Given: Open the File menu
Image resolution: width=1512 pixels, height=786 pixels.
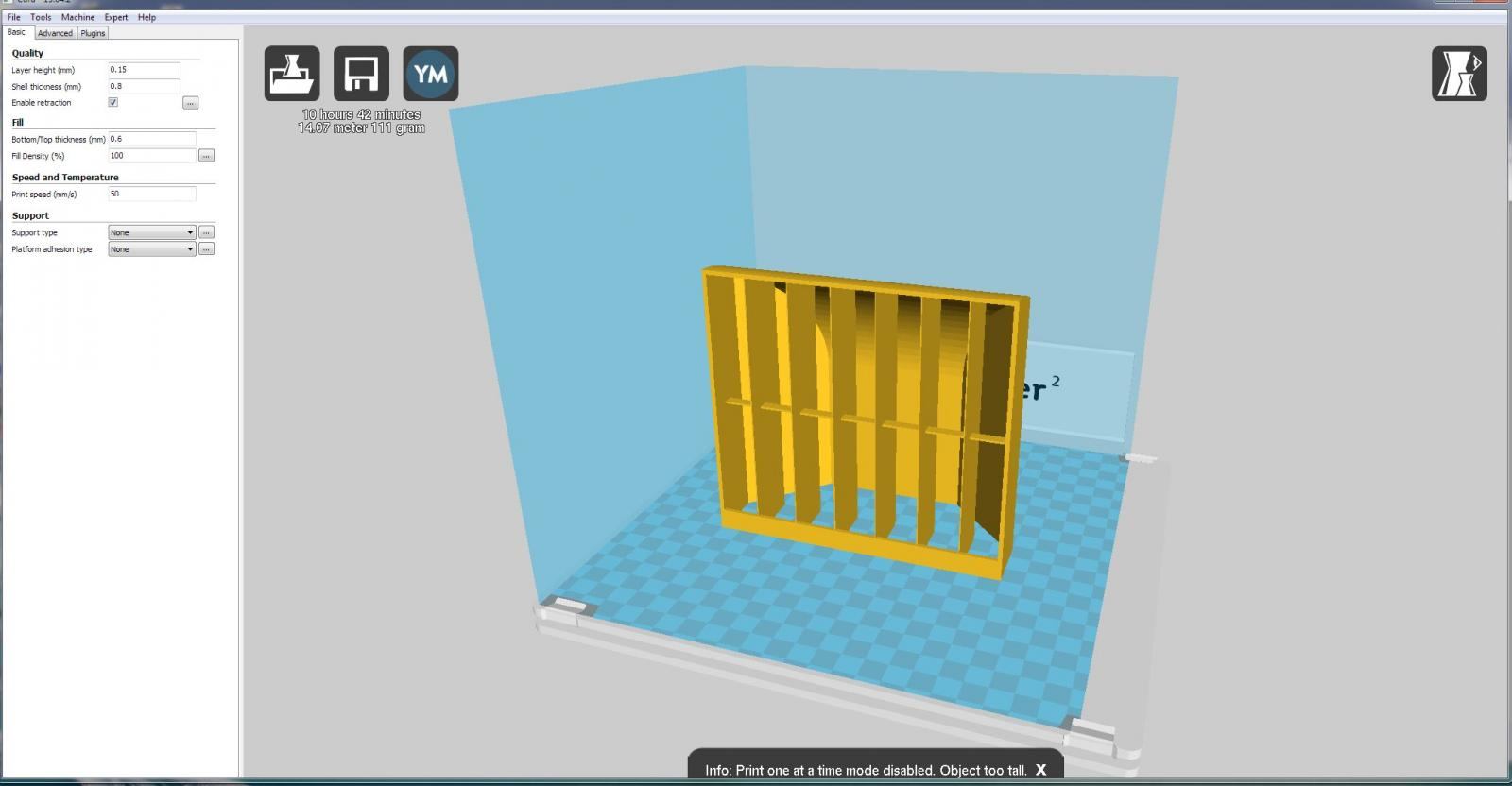Looking at the screenshot, I should (14, 17).
